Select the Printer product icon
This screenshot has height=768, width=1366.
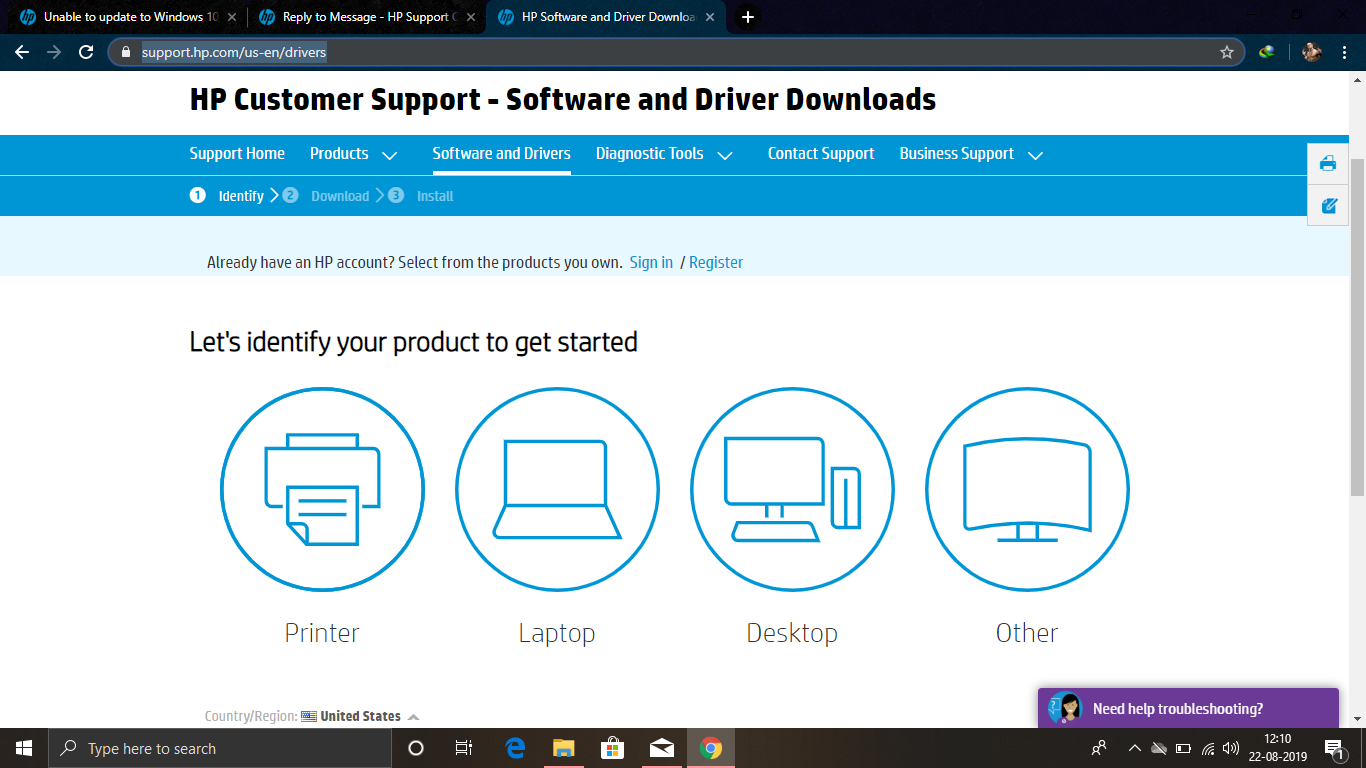tap(322, 490)
